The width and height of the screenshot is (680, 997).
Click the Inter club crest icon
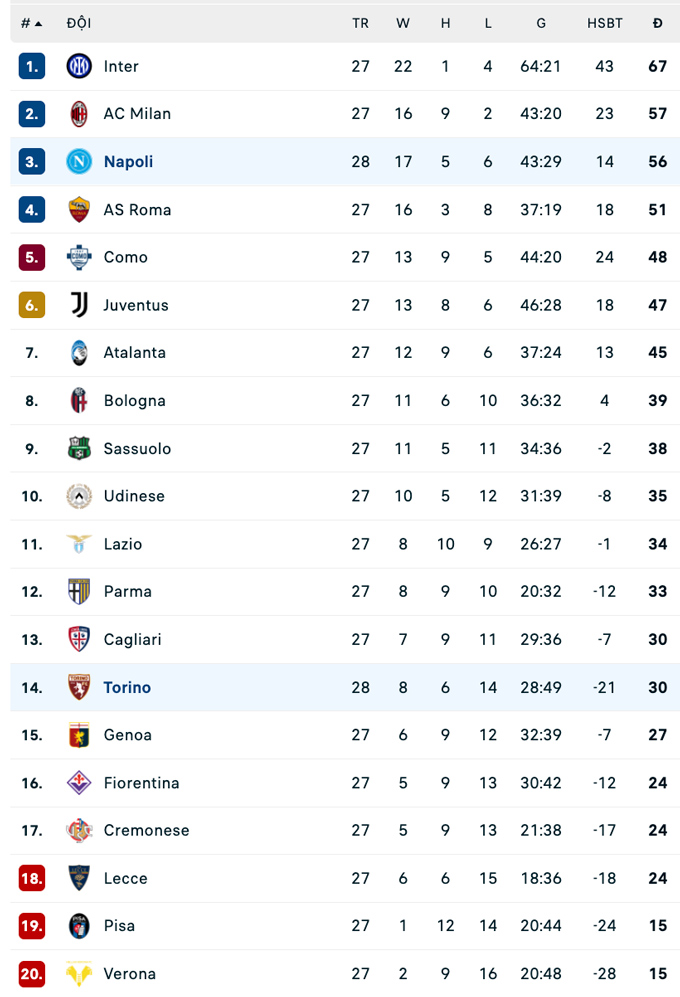(x=79, y=66)
